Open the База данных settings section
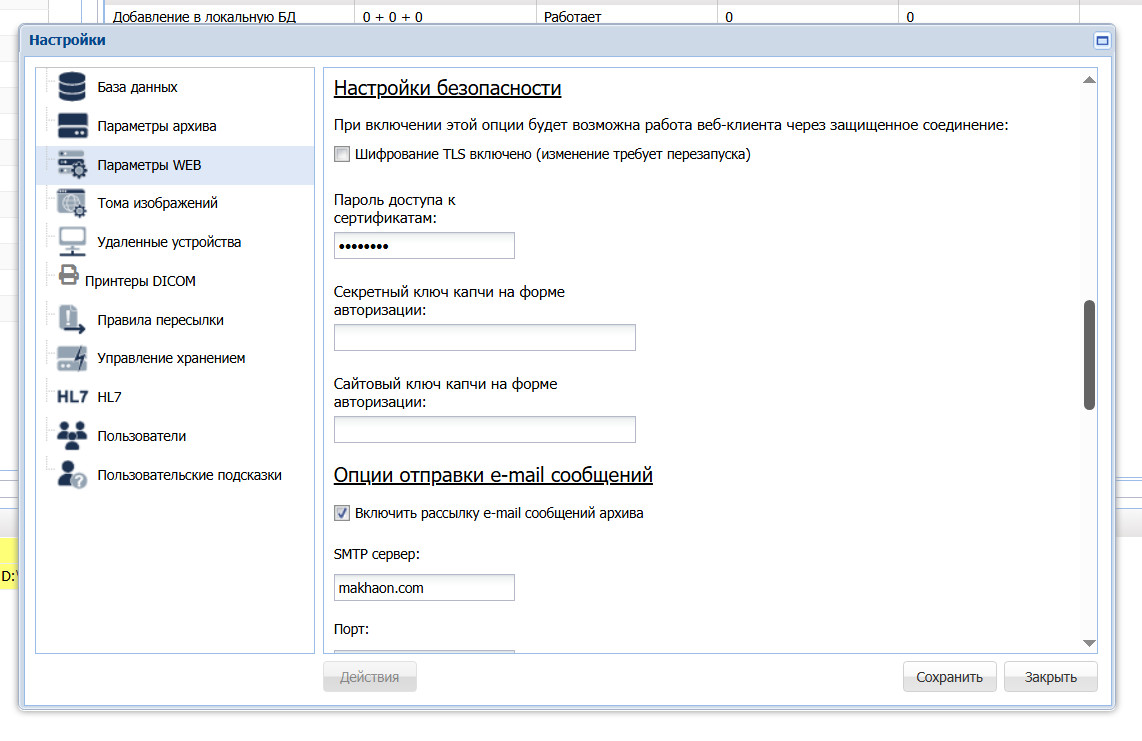This screenshot has height=741, width=1142. [x=138, y=87]
